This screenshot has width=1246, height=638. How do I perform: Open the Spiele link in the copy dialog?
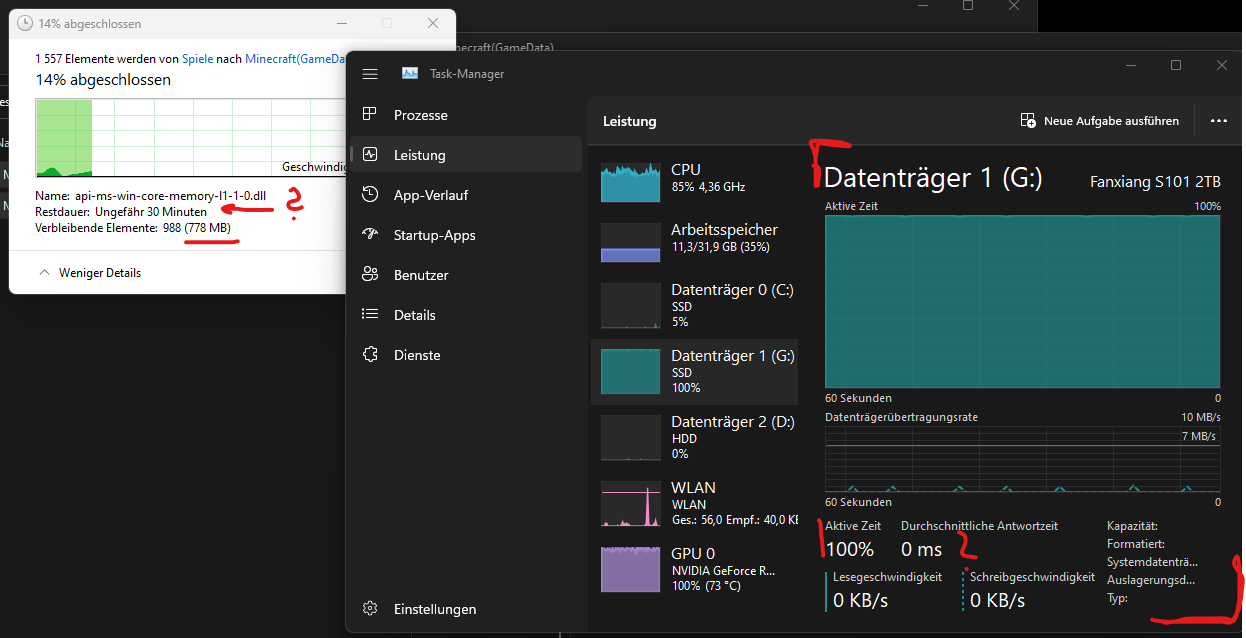pos(197,58)
